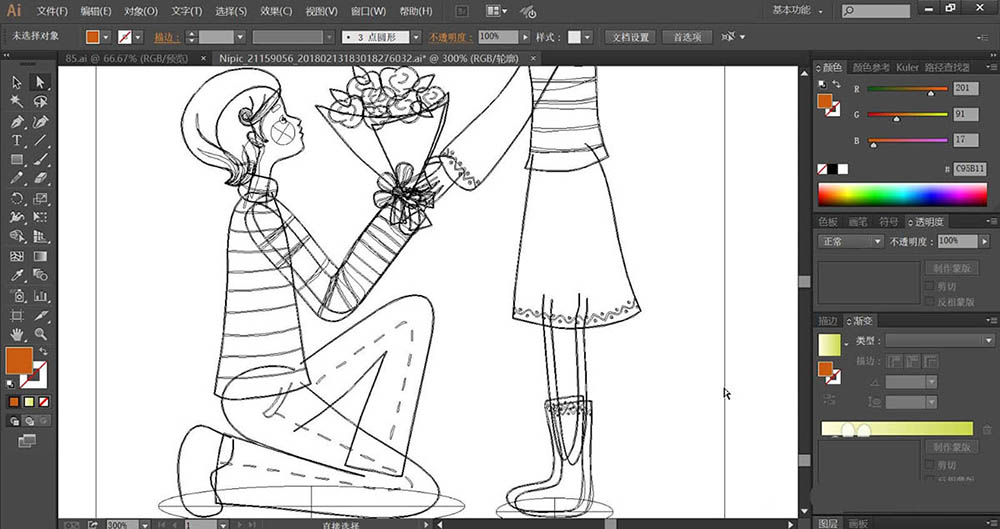
Task: Enable Draw Behind mode
Action: coord(29,421)
